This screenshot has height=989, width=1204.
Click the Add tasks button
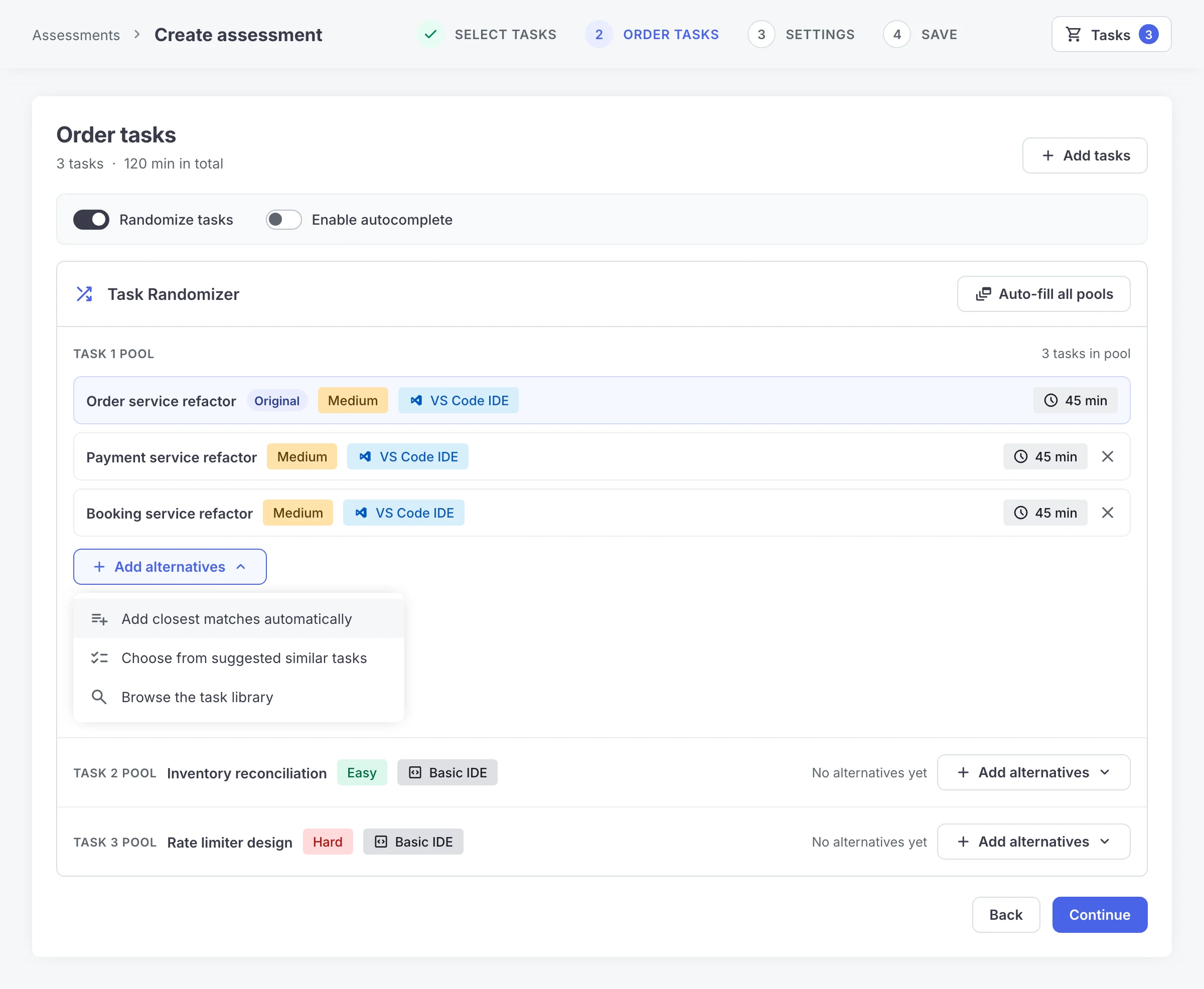[1085, 155]
